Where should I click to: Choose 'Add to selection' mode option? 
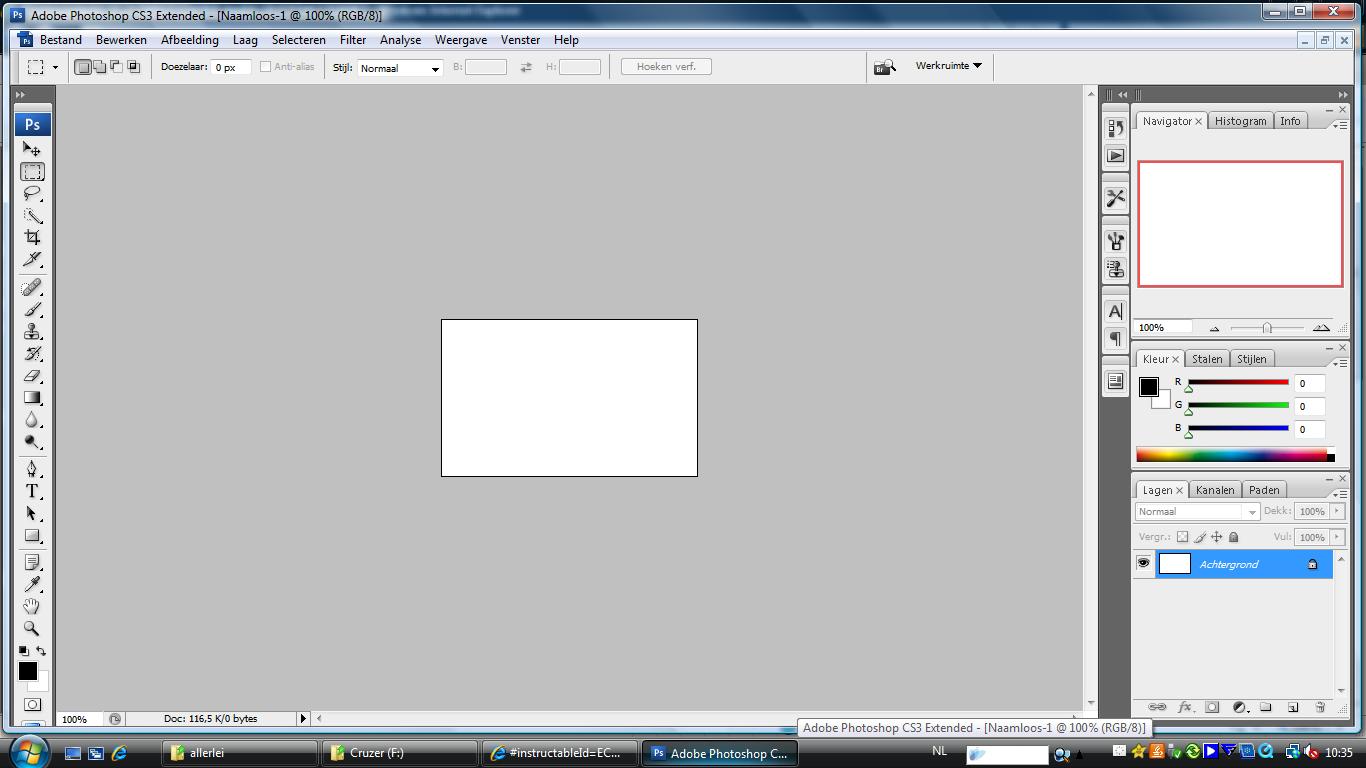(x=100, y=67)
